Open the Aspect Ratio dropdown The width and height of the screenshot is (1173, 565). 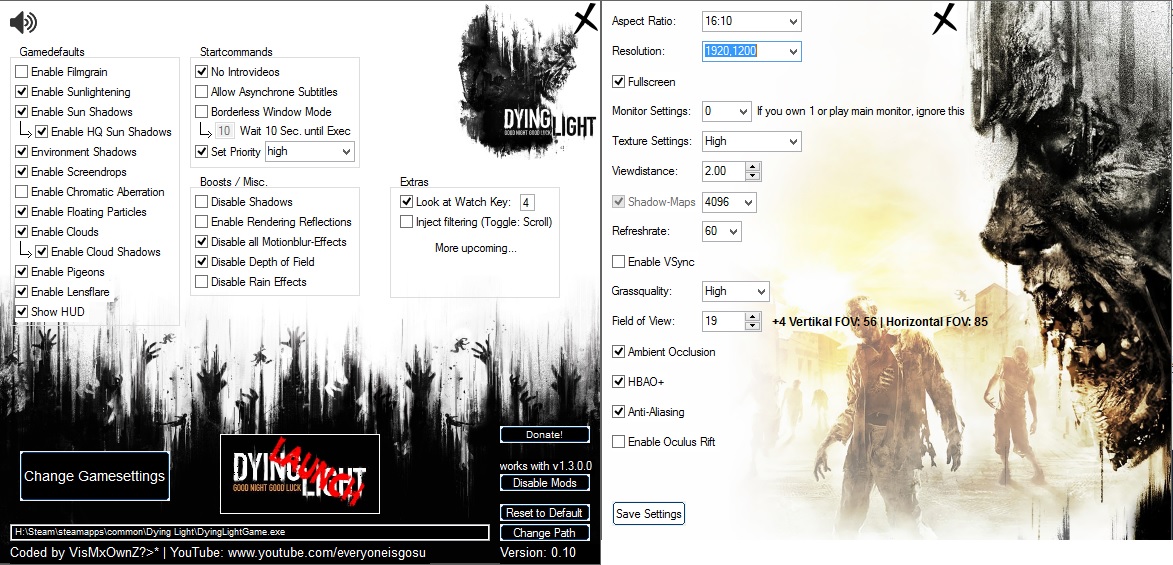click(752, 21)
